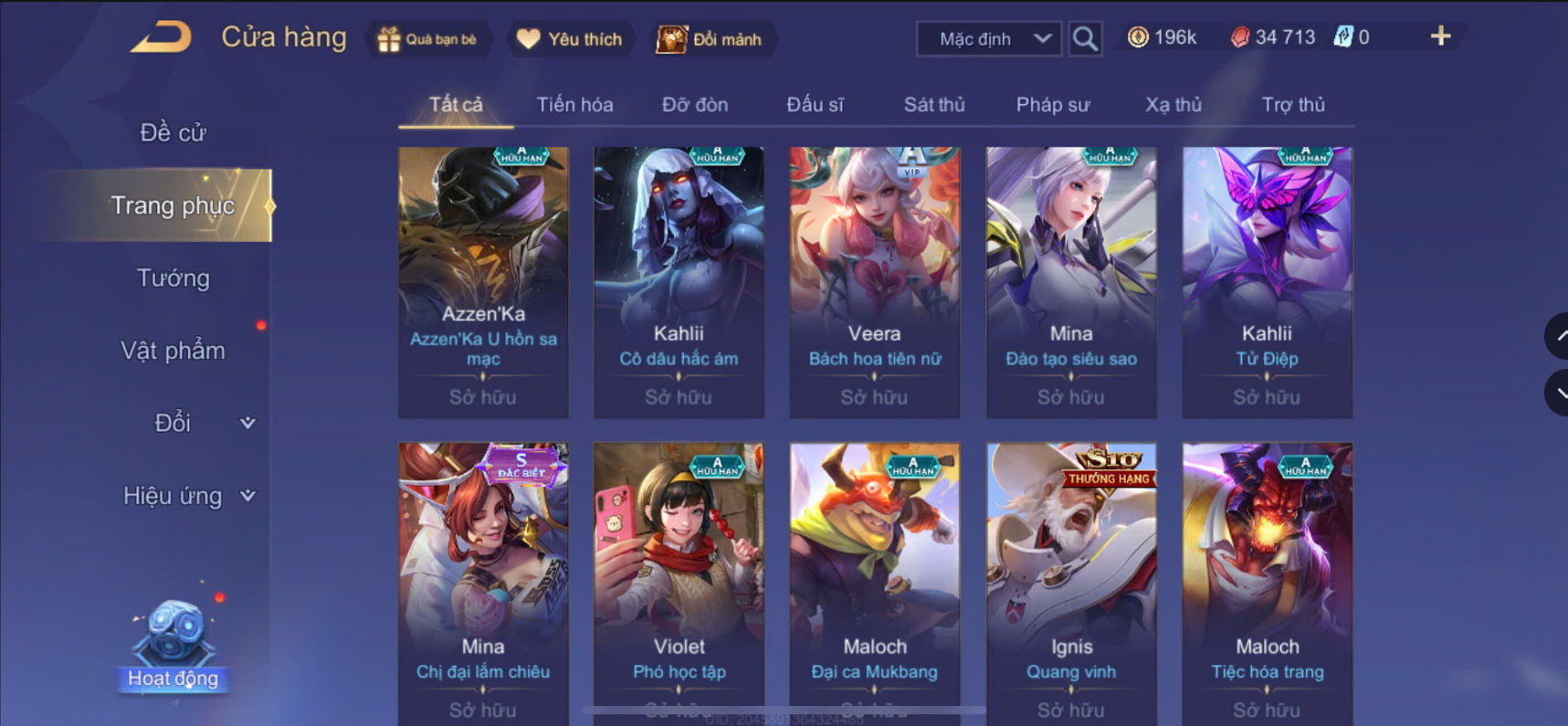Tap the plus icon to add currency
The image size is (1568, 726).
[x=1440, y=37]
